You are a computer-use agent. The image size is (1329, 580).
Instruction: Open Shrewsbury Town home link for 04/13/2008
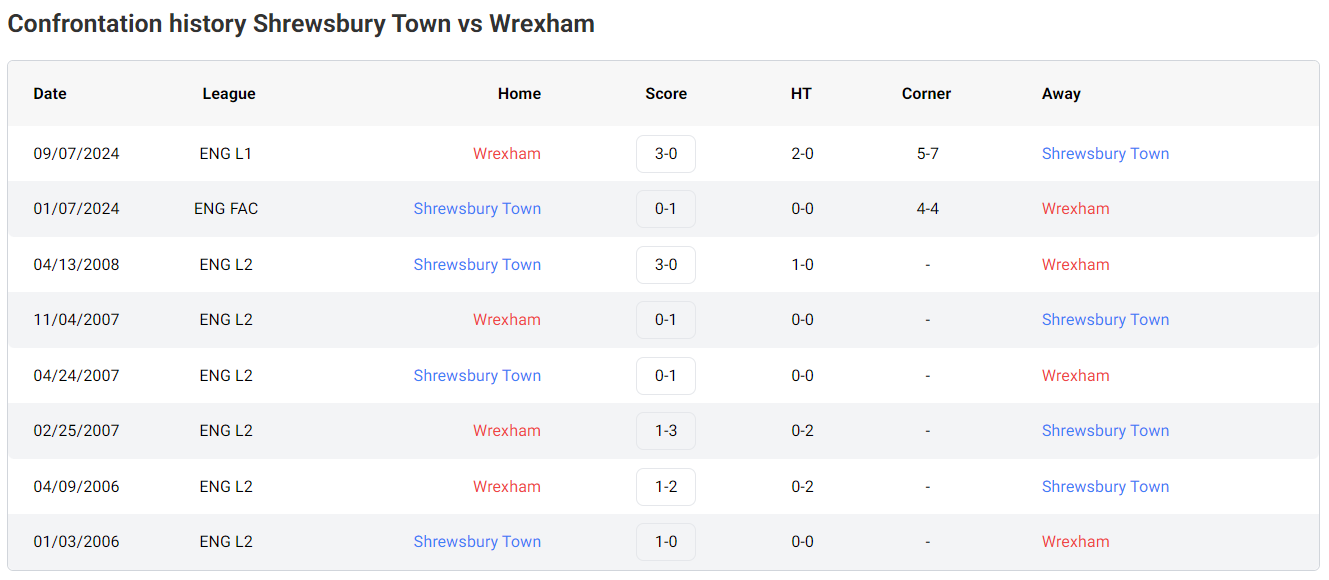point(477,265)
